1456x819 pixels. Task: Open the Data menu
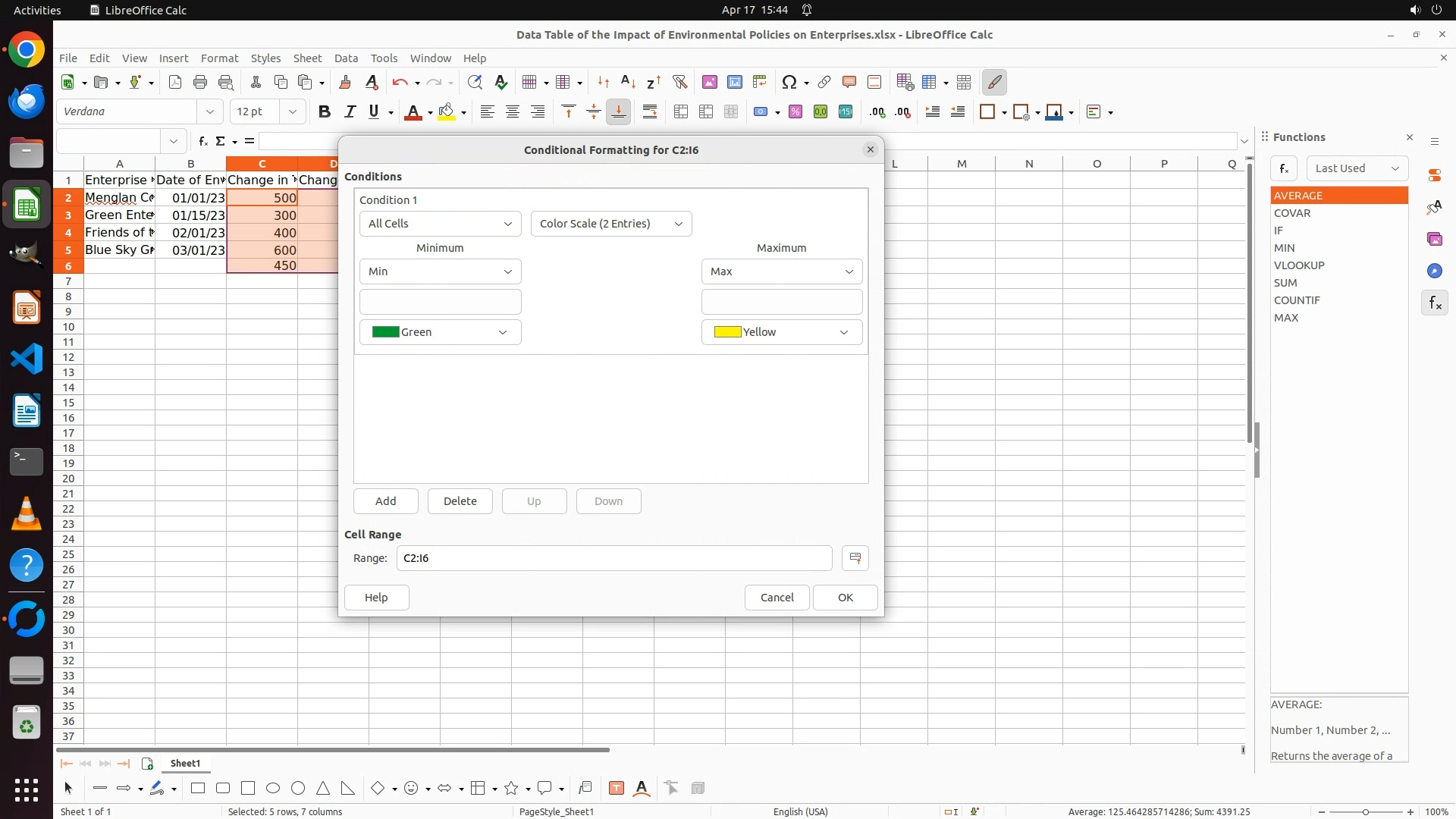tap(346, 58)
